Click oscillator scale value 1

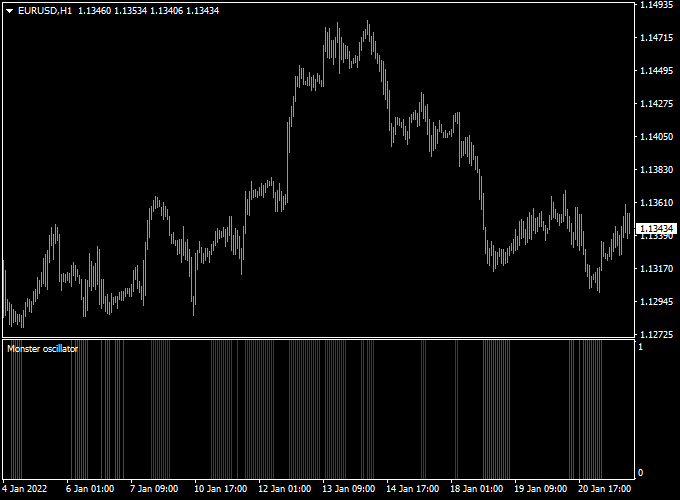click(641, 346)
